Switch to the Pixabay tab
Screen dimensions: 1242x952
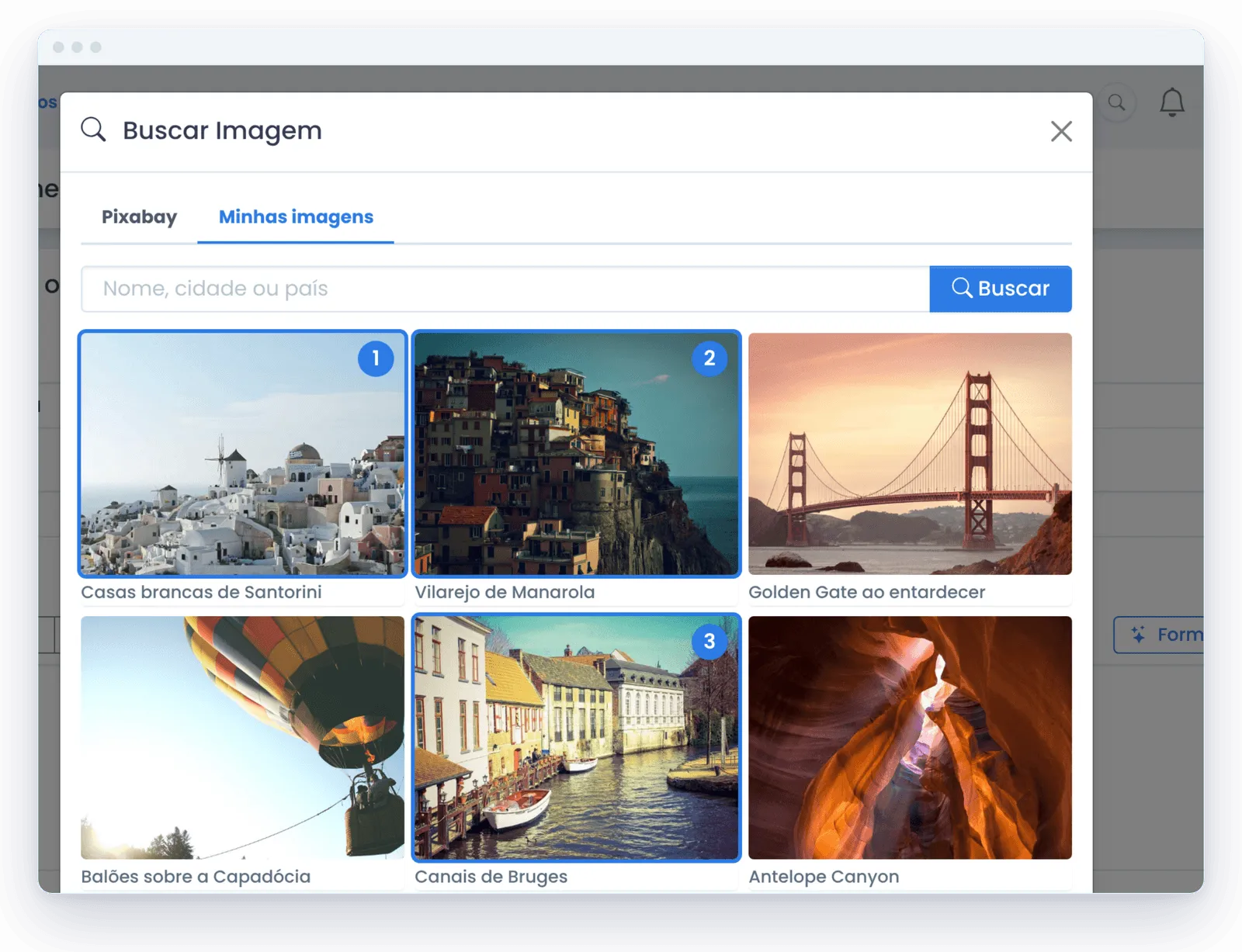(139, 216)
